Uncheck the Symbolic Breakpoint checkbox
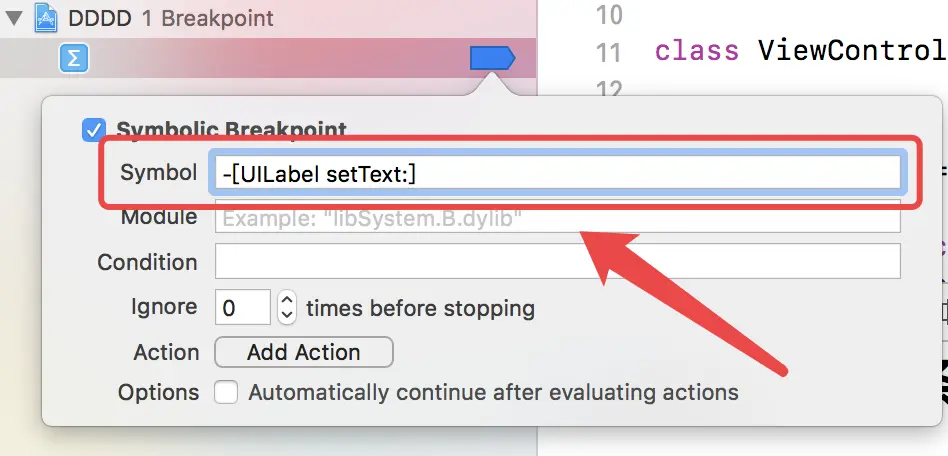The width and height of the screenshot is (948, 456). coord(94,130)
